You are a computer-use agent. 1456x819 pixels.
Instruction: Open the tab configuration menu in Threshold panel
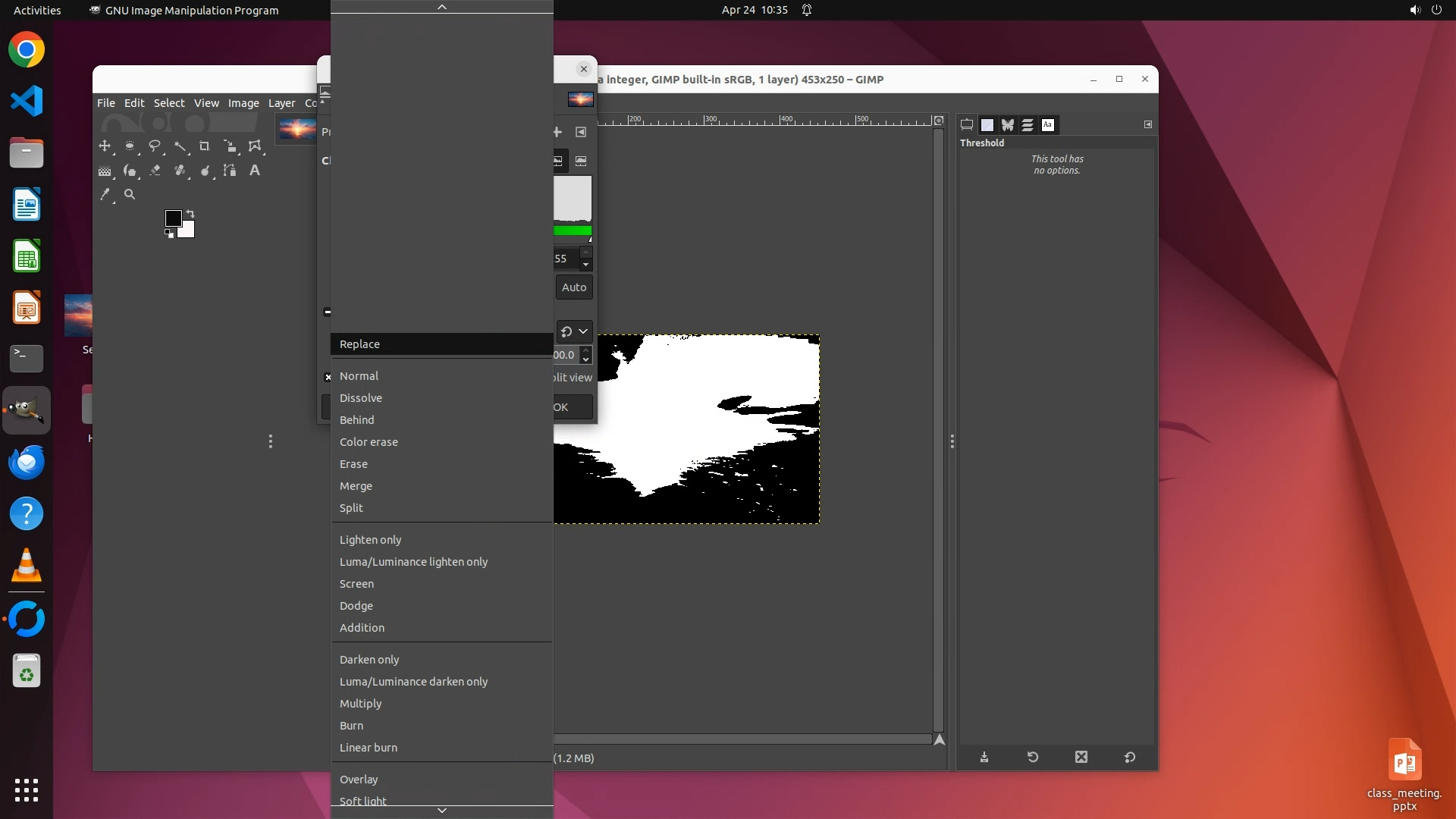point(1147,124)
